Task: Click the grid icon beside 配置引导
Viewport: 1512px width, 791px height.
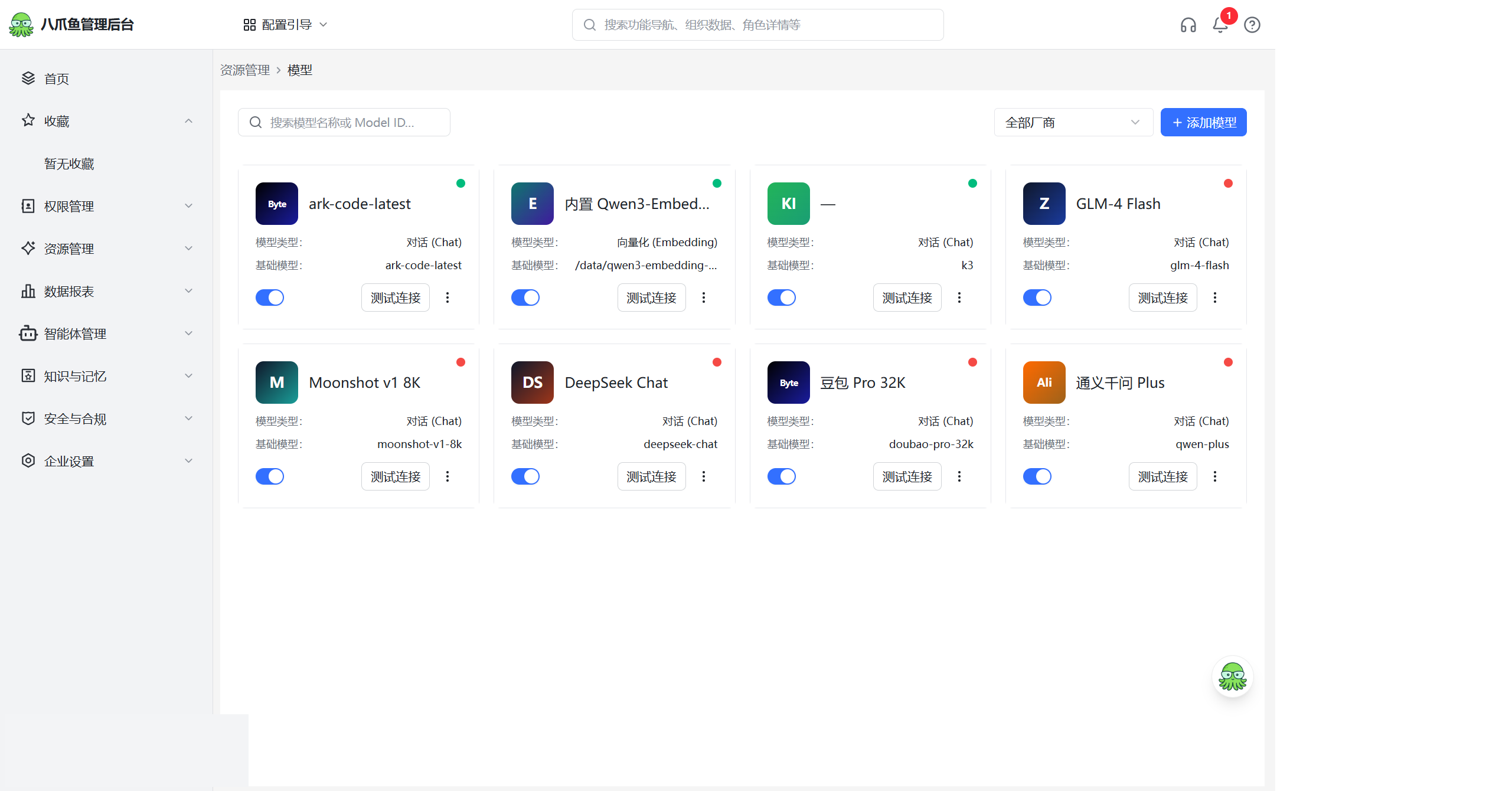Action: (250, 25)
